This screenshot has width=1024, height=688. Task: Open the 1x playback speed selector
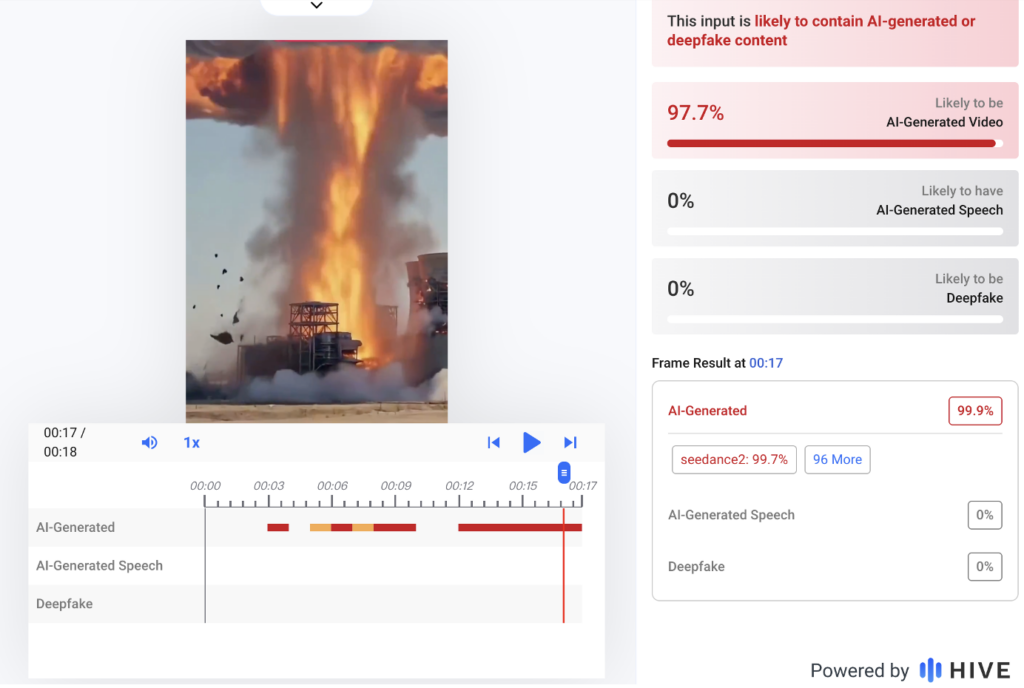[191, 442]
